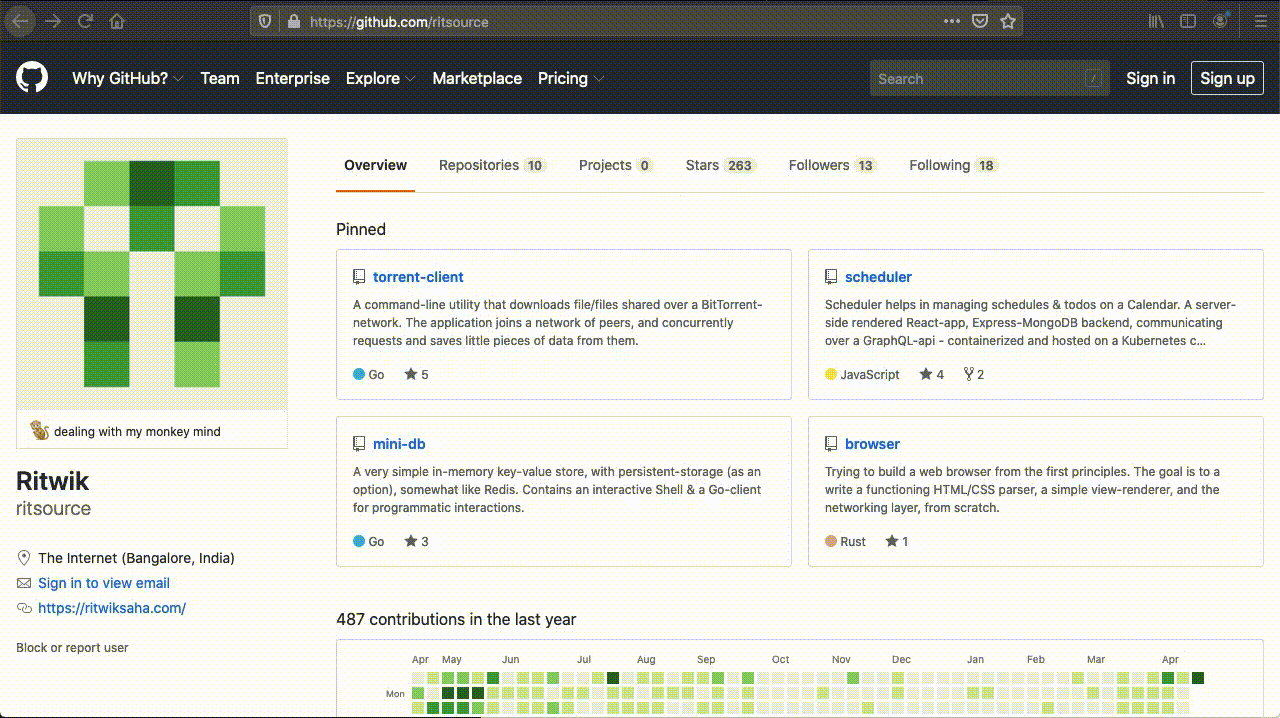
Task: Expand the Pricing dropdown menu
Action: click(571, 78)
